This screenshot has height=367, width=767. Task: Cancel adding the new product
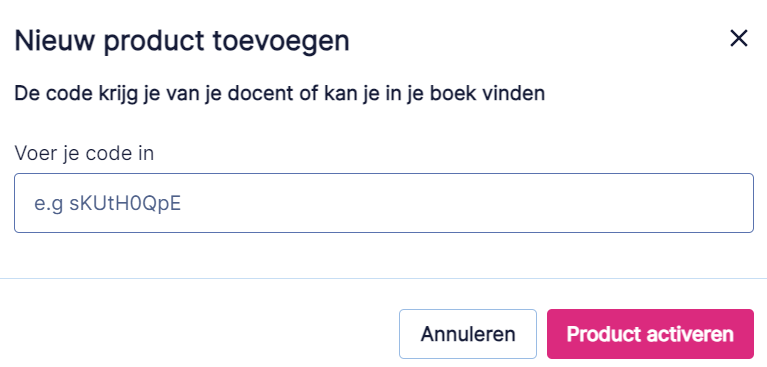click(468, 334)
